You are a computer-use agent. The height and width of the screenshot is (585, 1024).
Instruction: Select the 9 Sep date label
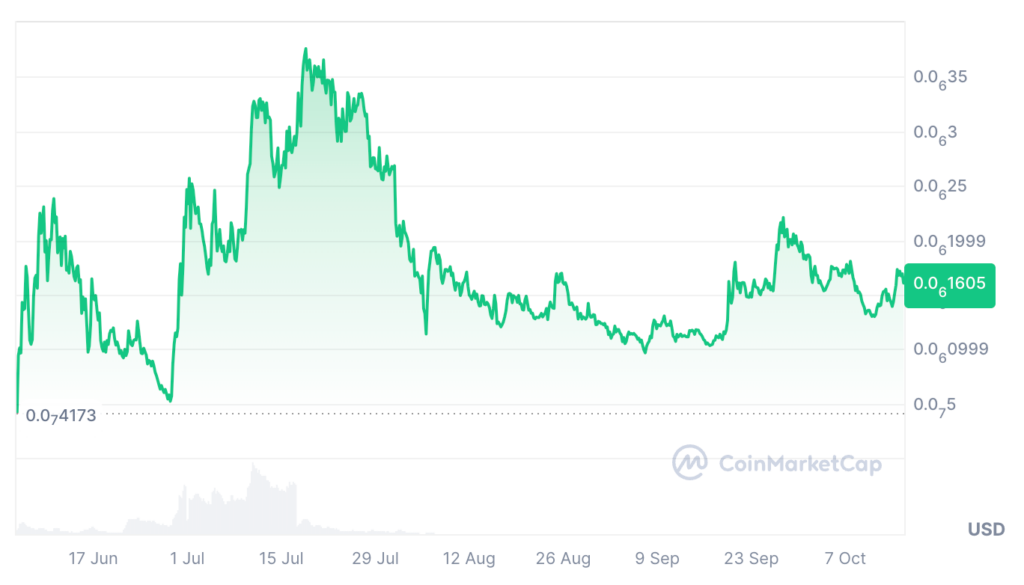tap(657, 558)
